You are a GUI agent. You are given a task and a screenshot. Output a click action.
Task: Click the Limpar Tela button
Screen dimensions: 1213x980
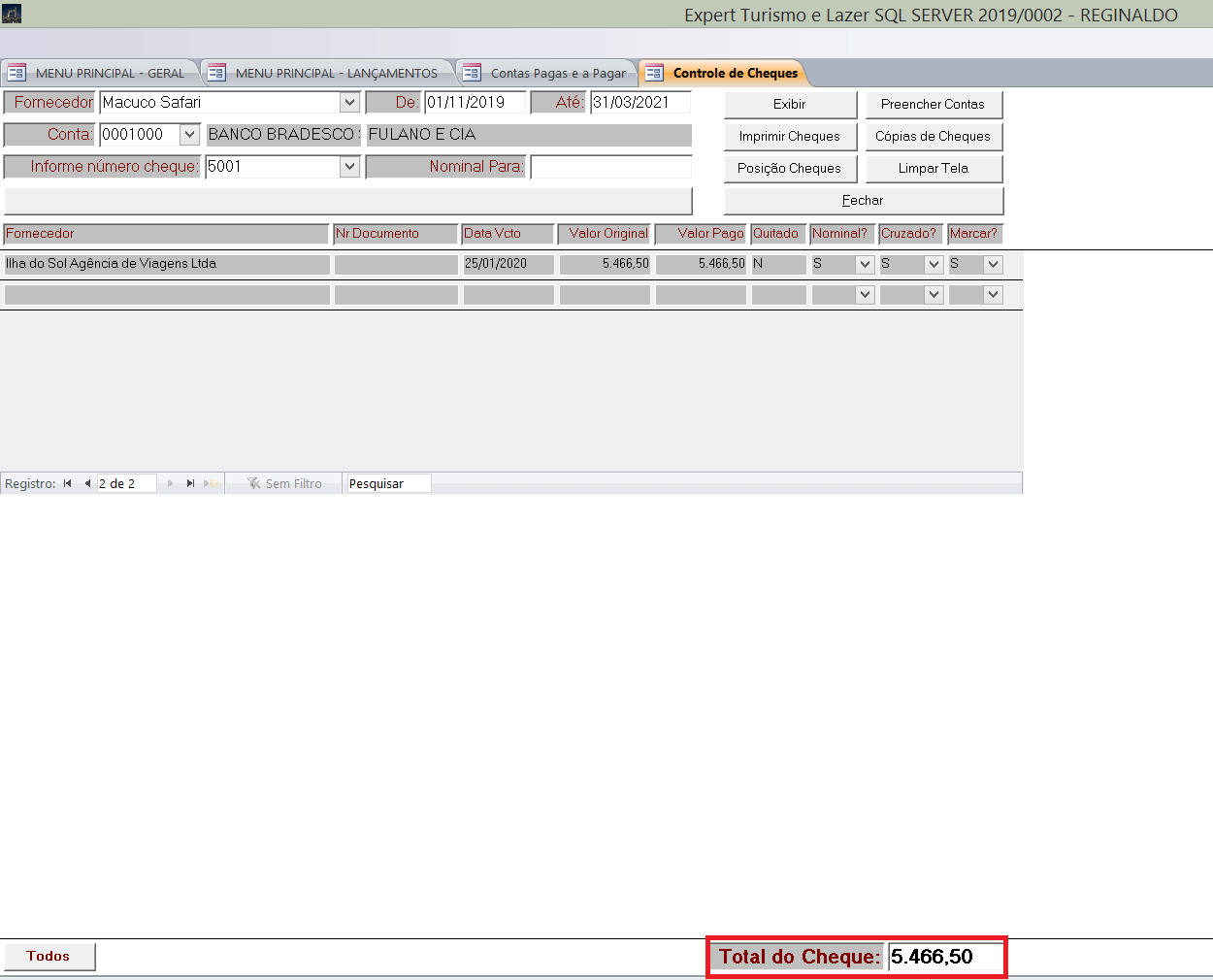[x=934, y=169]
